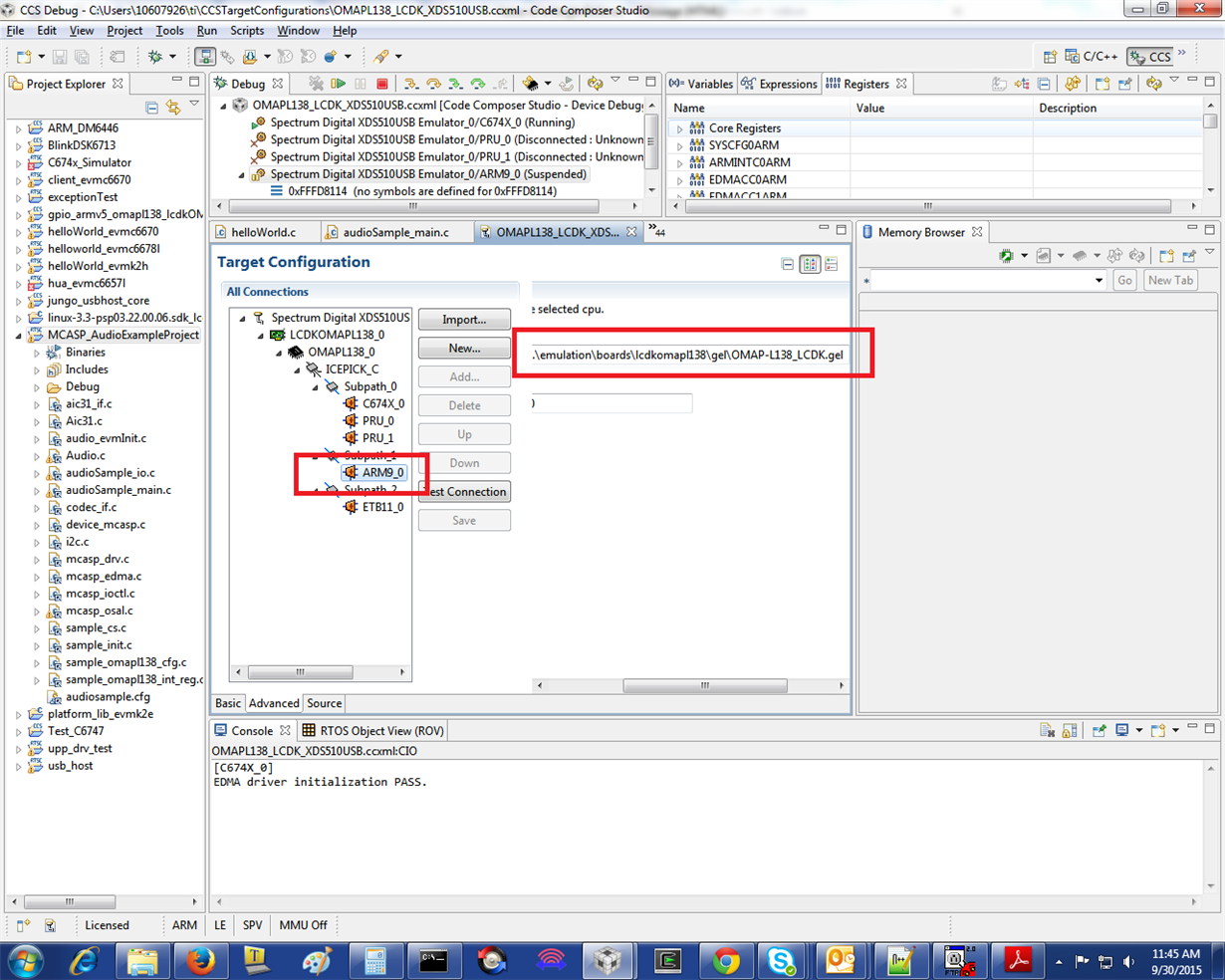This screenshot has height=980, width=1225.
Task: Select audioSample_io.c in Project Explorer
Action: 110,473
